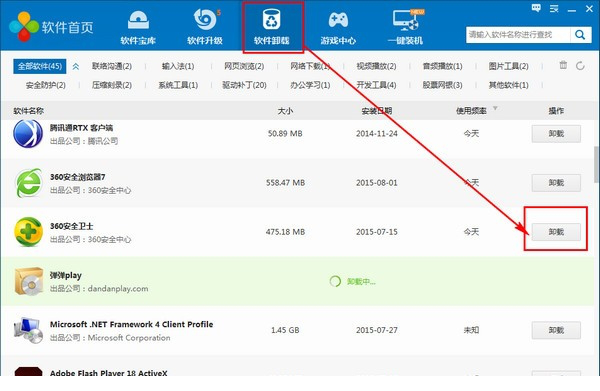Uninstall 腾讯通RTX 客户端
Image resolution: width=600 pixels, height=391 pixels.
coord(556,134)
